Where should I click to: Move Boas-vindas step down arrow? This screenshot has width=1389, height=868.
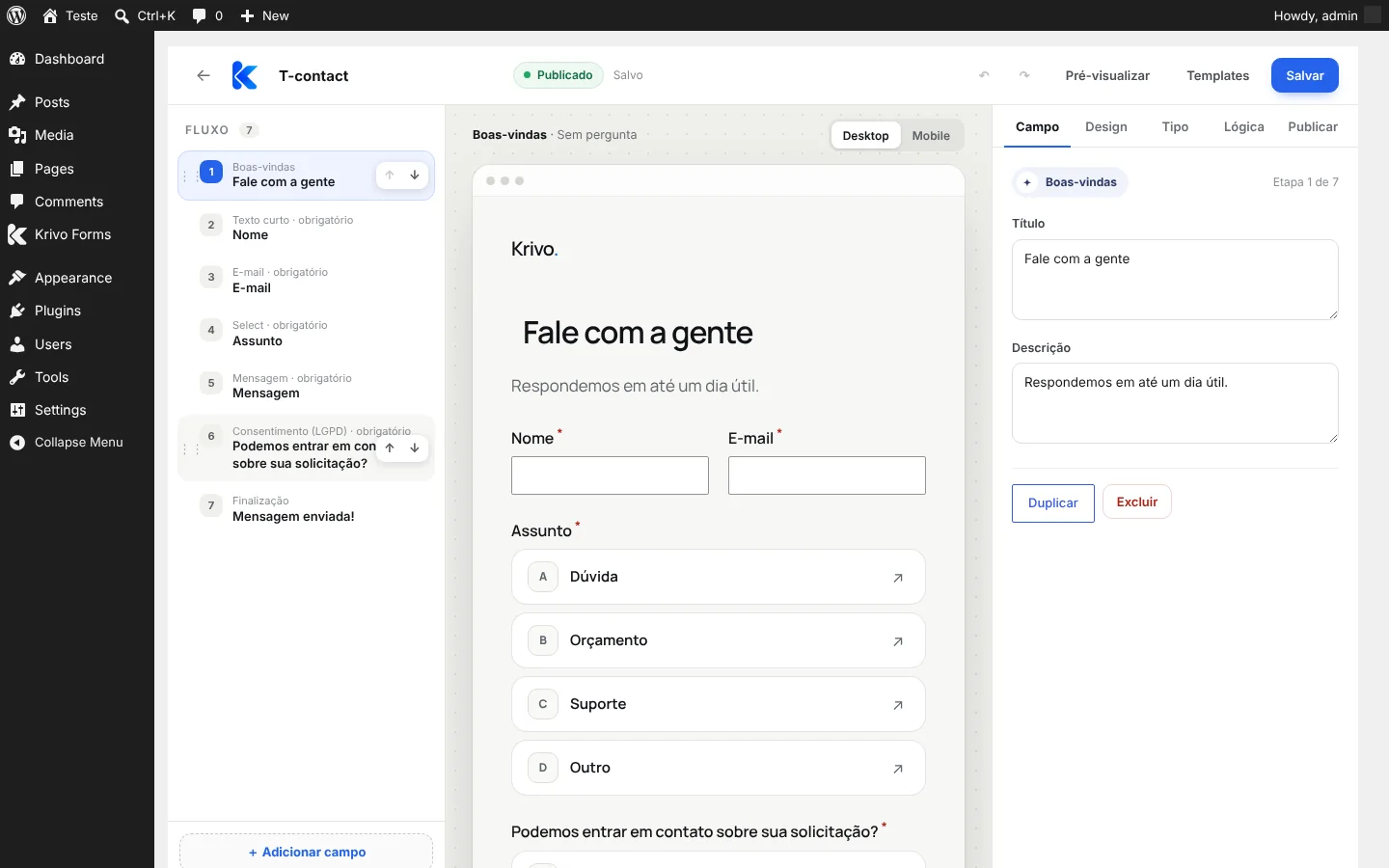pyautogui.click(x=415, y=176)
